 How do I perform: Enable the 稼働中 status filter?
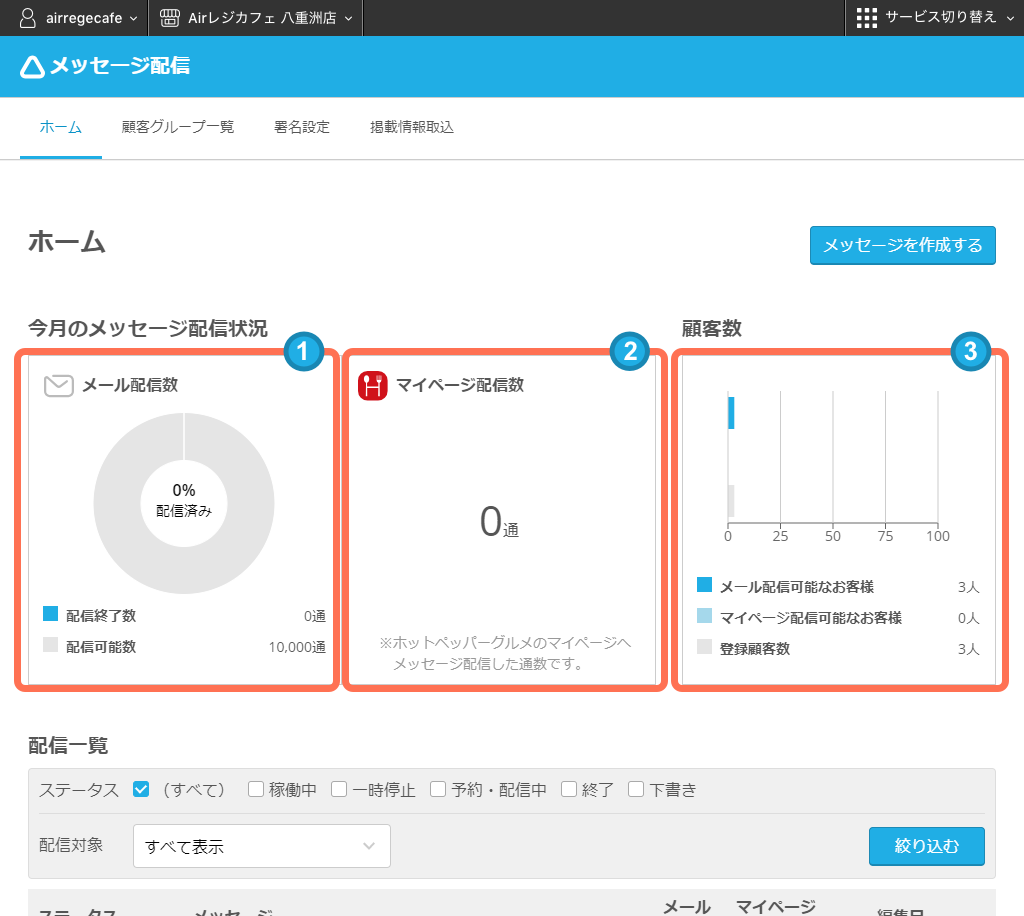click(x=255, y=789)
